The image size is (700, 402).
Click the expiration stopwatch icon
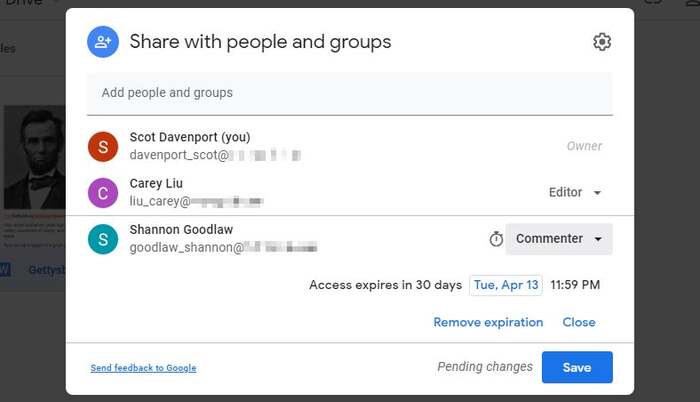tap(496, 239)
